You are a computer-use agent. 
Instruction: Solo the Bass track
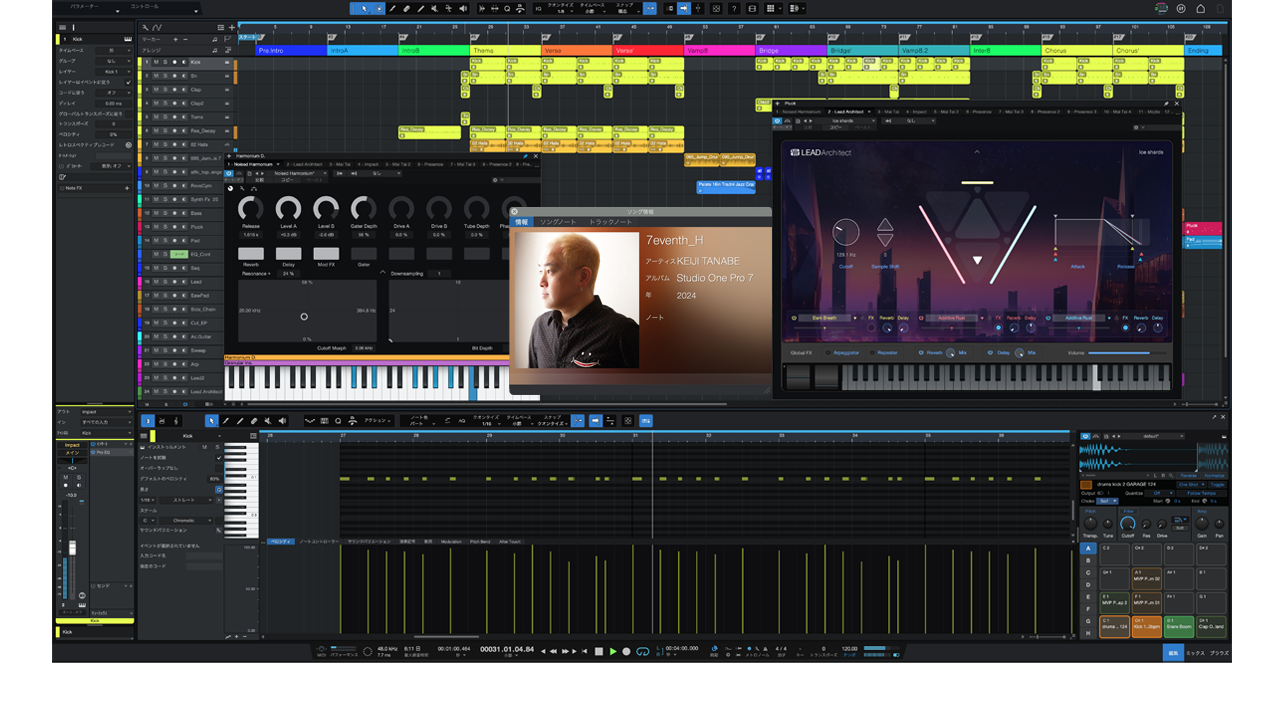pyautogui.click(x=165, y=213)
